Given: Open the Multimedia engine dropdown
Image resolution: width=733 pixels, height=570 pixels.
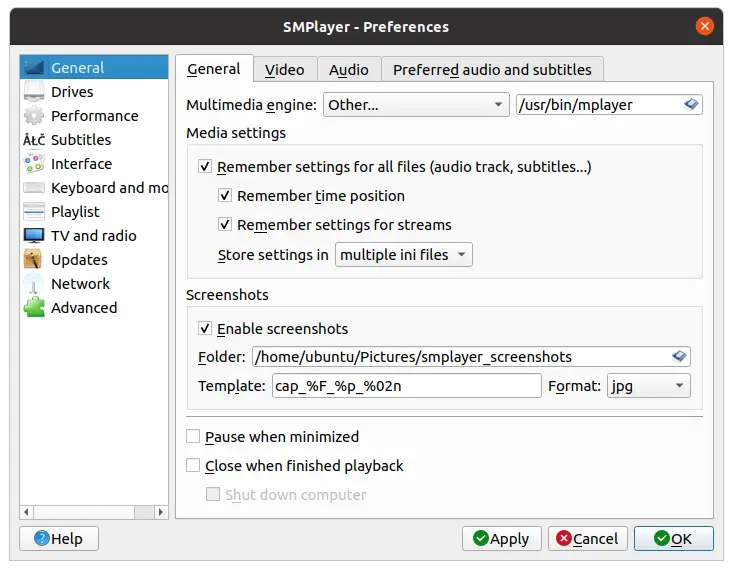Looking at the screenshot, I should pyautogui.click(x=416, y=104).
